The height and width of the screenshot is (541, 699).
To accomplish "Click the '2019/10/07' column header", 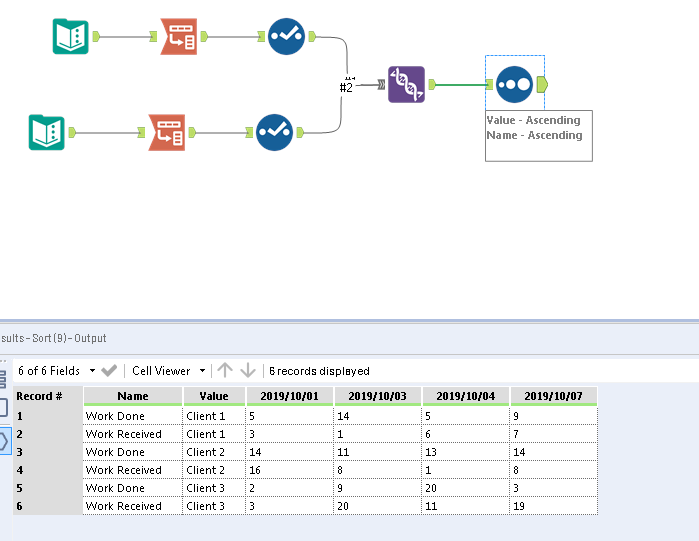I will 553,396.
